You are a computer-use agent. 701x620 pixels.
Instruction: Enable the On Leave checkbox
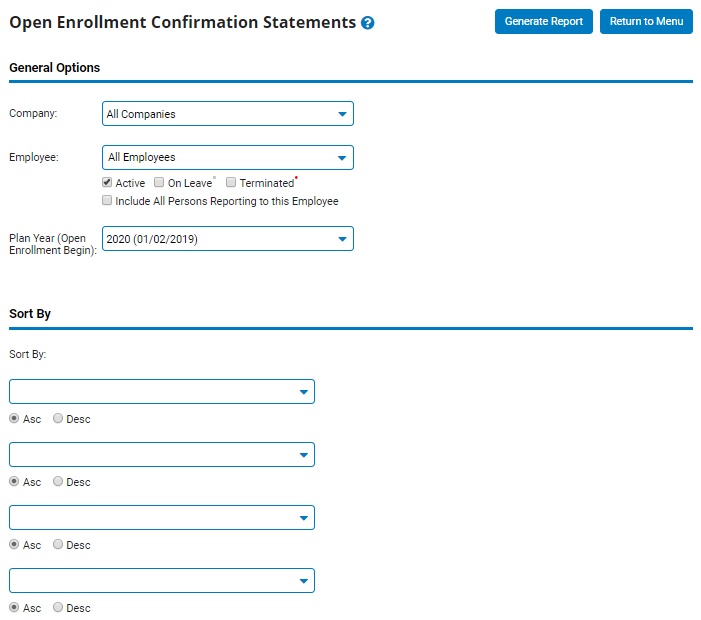click(x=159, y=182)
